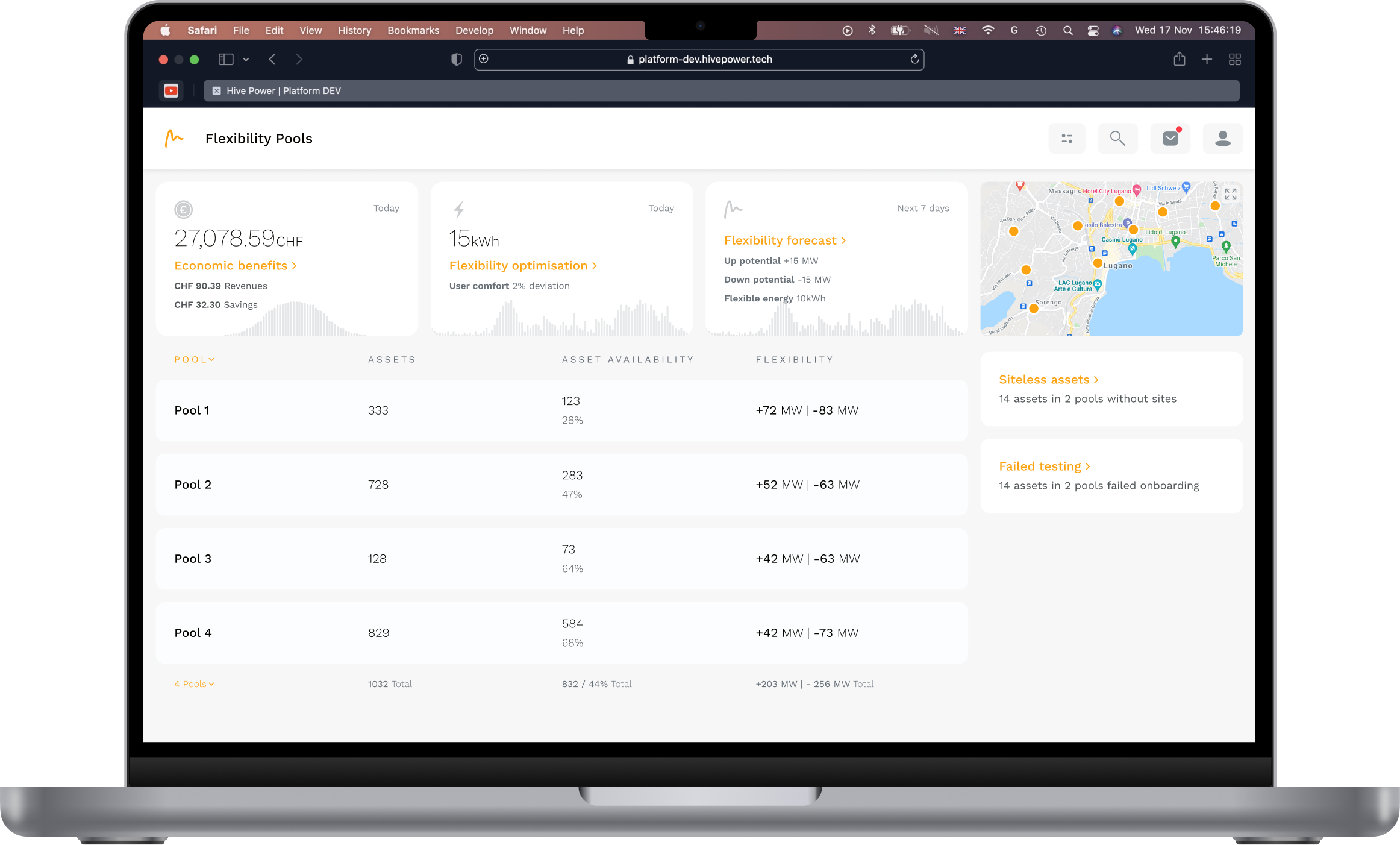Click the padlock icon in the address bar

pos(629,59)
